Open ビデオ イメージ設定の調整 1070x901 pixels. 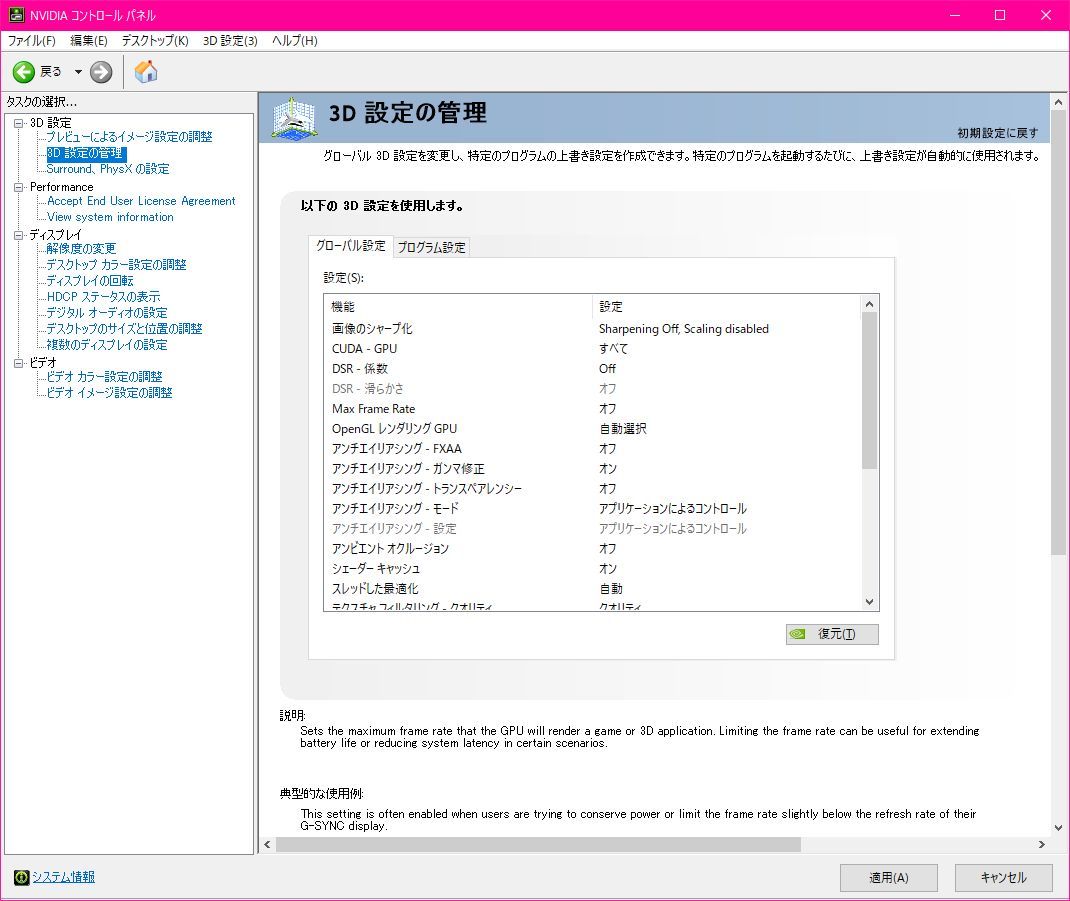[109, 392]
